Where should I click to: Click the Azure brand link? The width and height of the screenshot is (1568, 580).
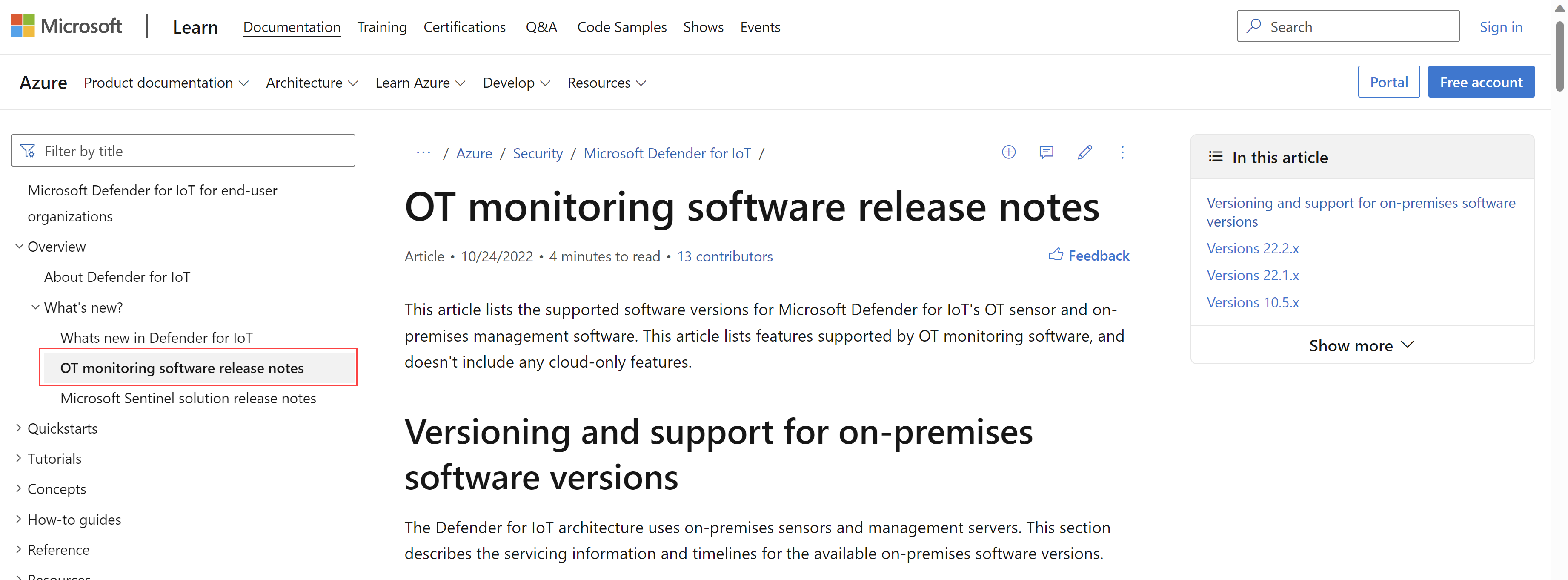tap(43, 82)
